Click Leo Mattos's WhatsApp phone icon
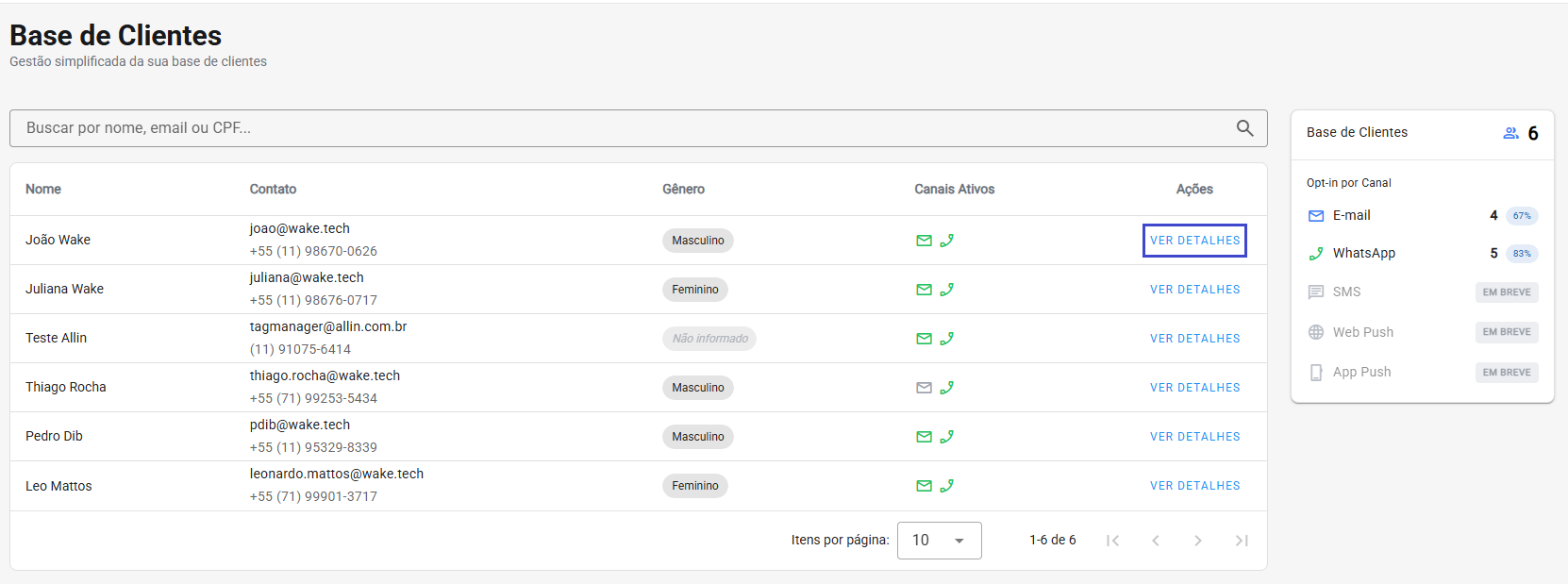Viewport: 1568px width, 584px height. (947, 486)
